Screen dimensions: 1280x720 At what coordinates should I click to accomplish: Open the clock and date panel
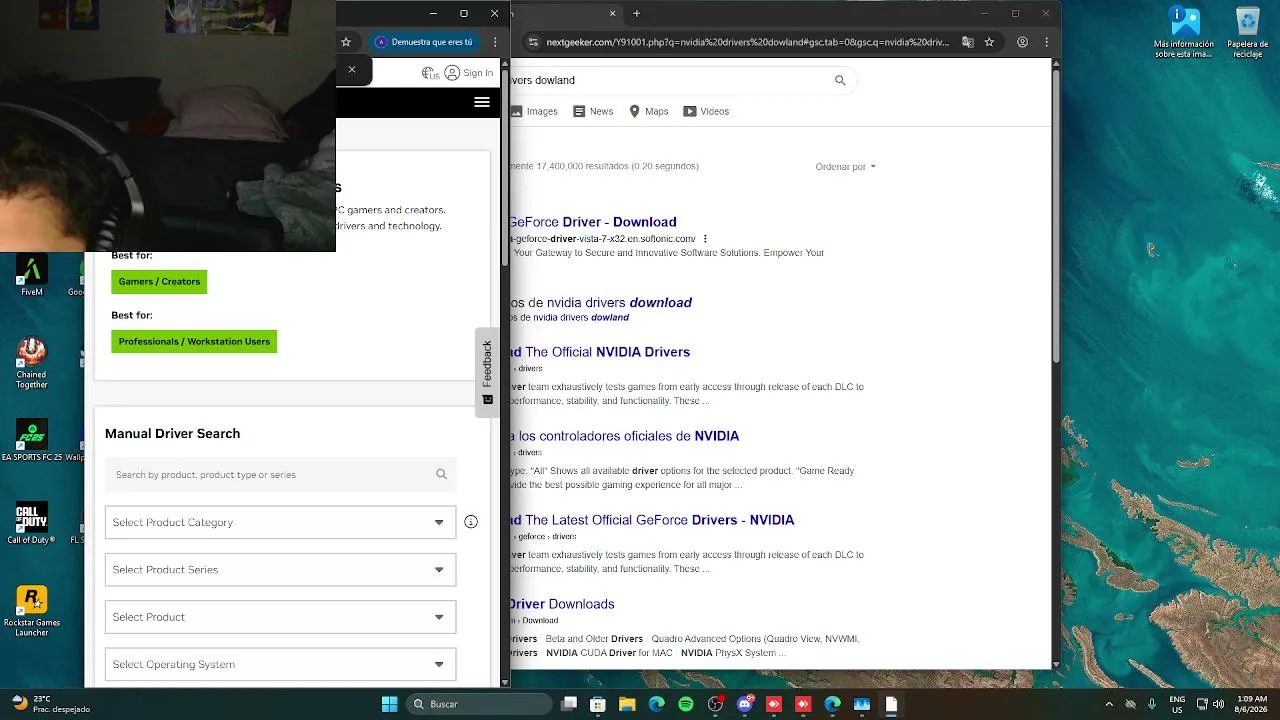[x=1251, y=704]
